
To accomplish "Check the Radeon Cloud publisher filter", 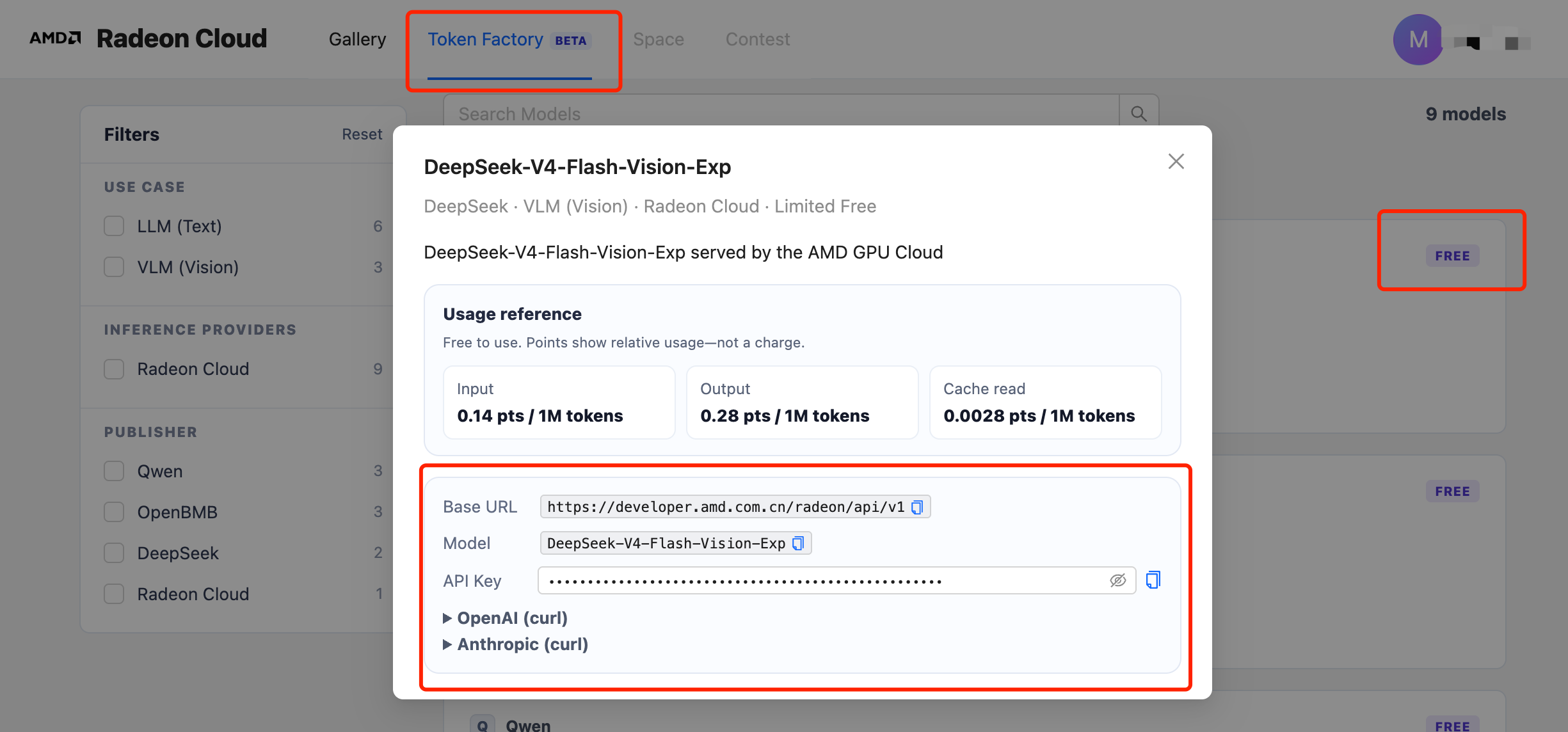I will click(x=114, y=594).
